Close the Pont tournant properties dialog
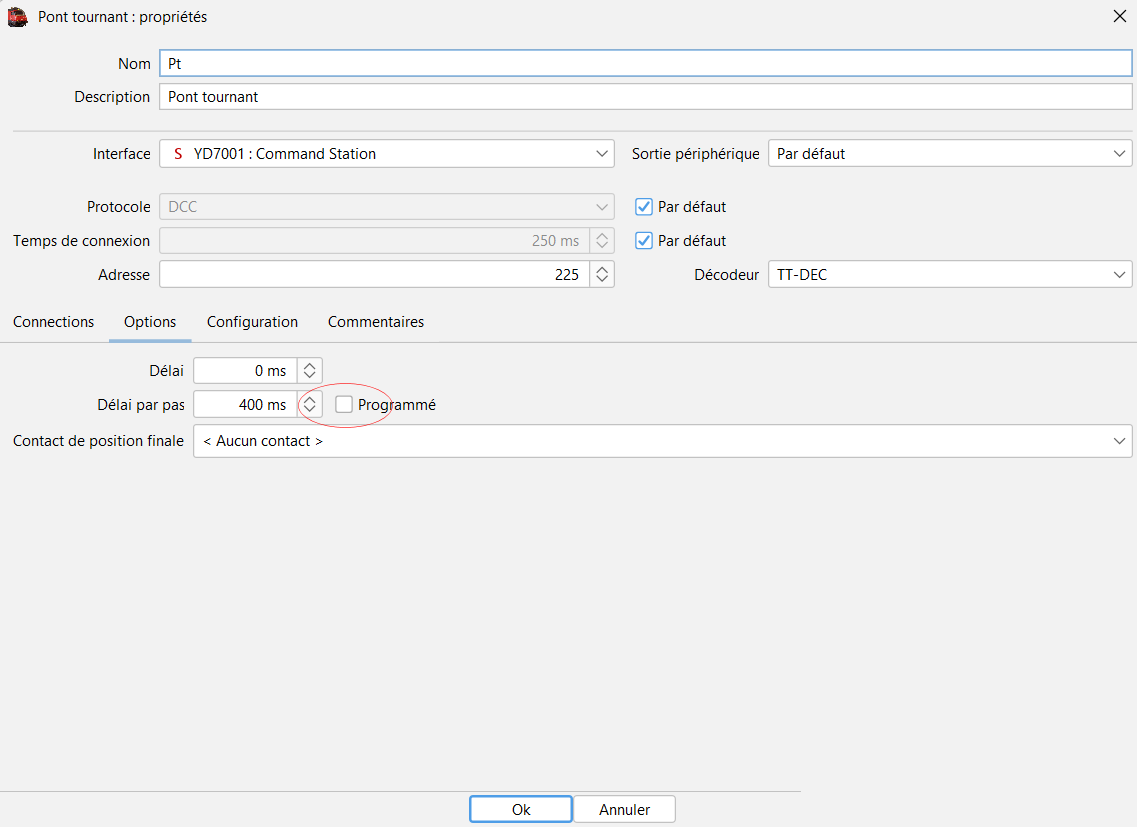Screen dimensions: 1137x827 tap(1120, 16)
